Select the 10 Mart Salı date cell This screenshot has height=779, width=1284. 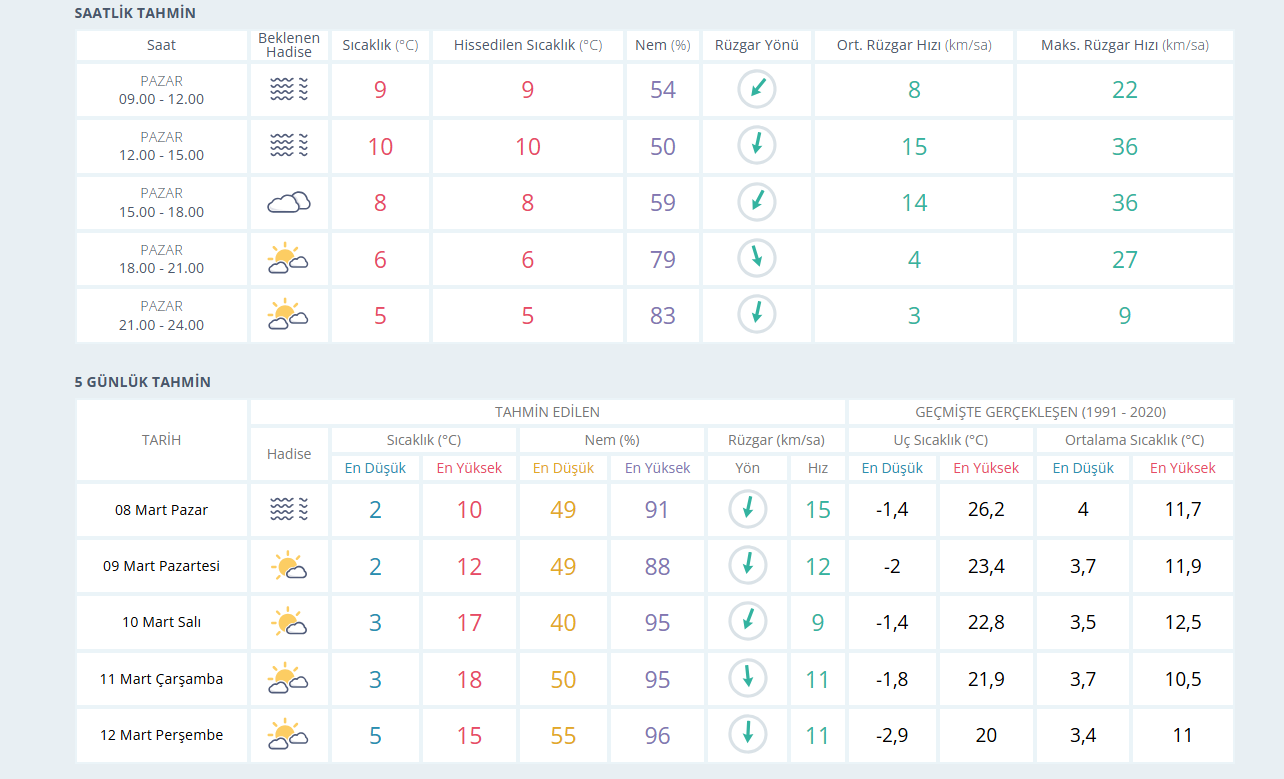[x=162, y=622]
